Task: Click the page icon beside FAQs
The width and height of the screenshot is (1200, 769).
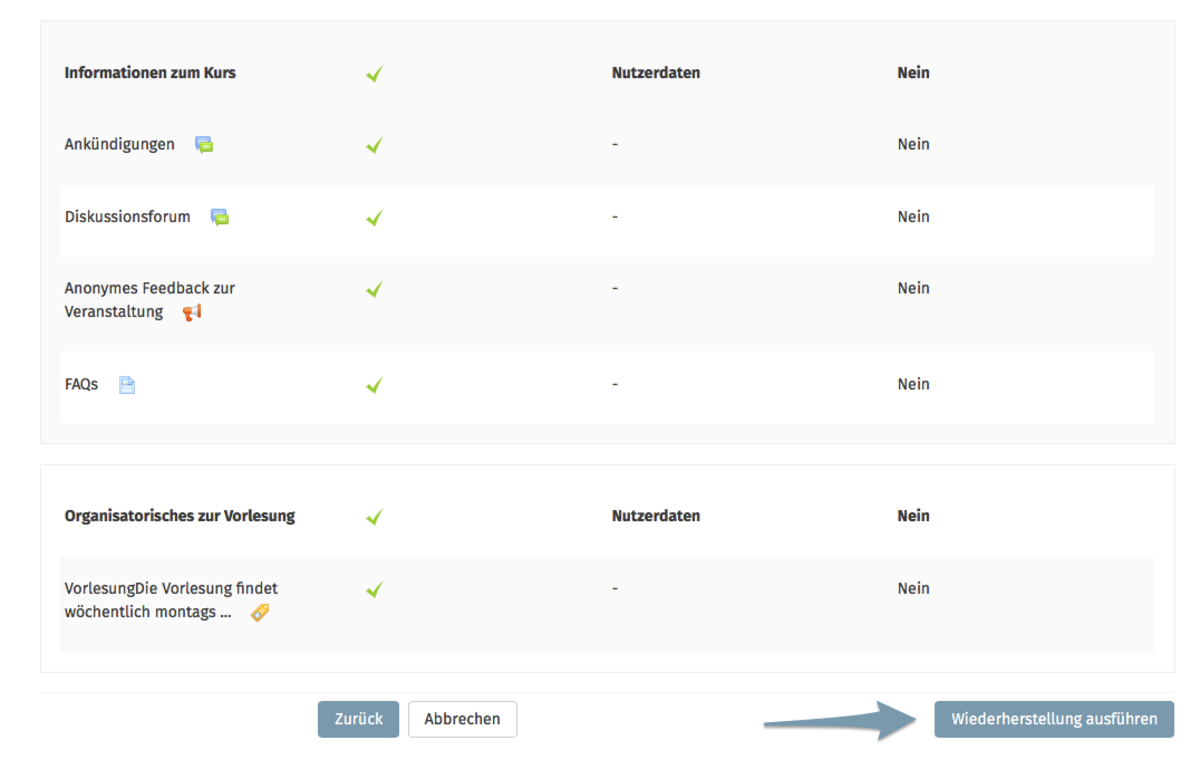Action: [127, 385]
